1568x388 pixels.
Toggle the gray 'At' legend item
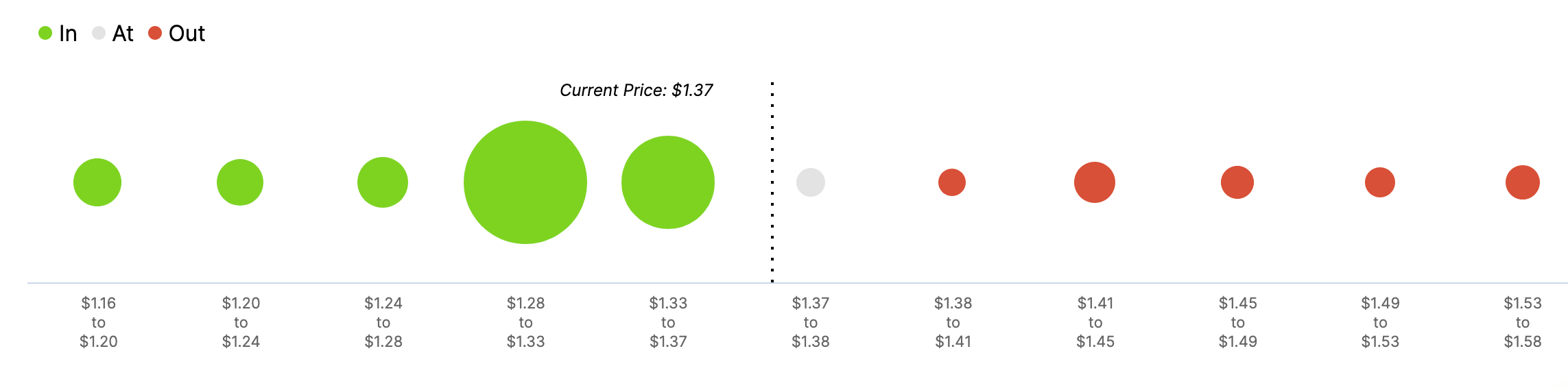click(x=112, y=34)
